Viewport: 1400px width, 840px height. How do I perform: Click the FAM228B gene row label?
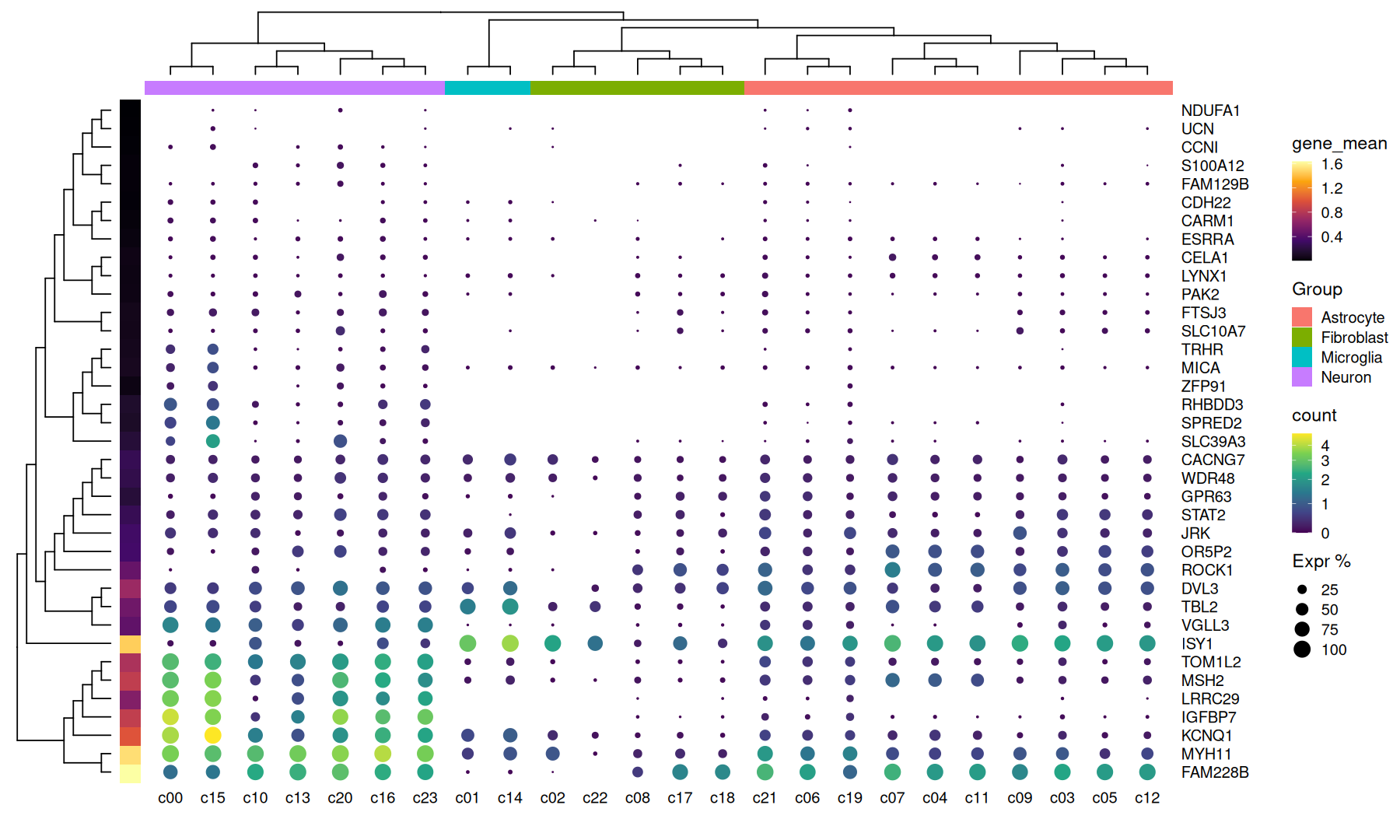[x=1214, y=772]
